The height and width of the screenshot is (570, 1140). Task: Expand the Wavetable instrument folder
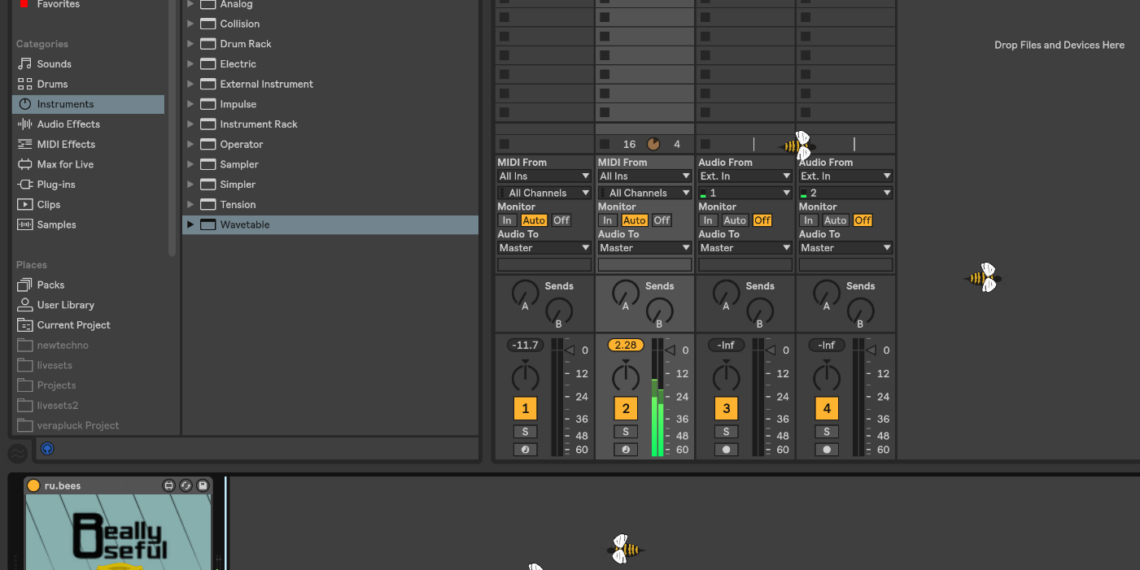190,225
